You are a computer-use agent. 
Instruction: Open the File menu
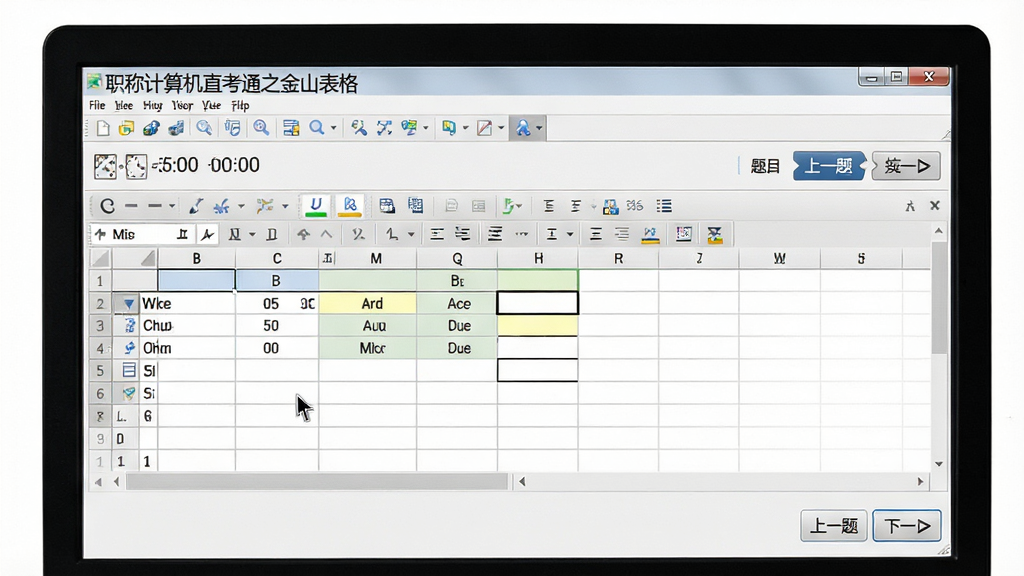(x=97, y=105)
